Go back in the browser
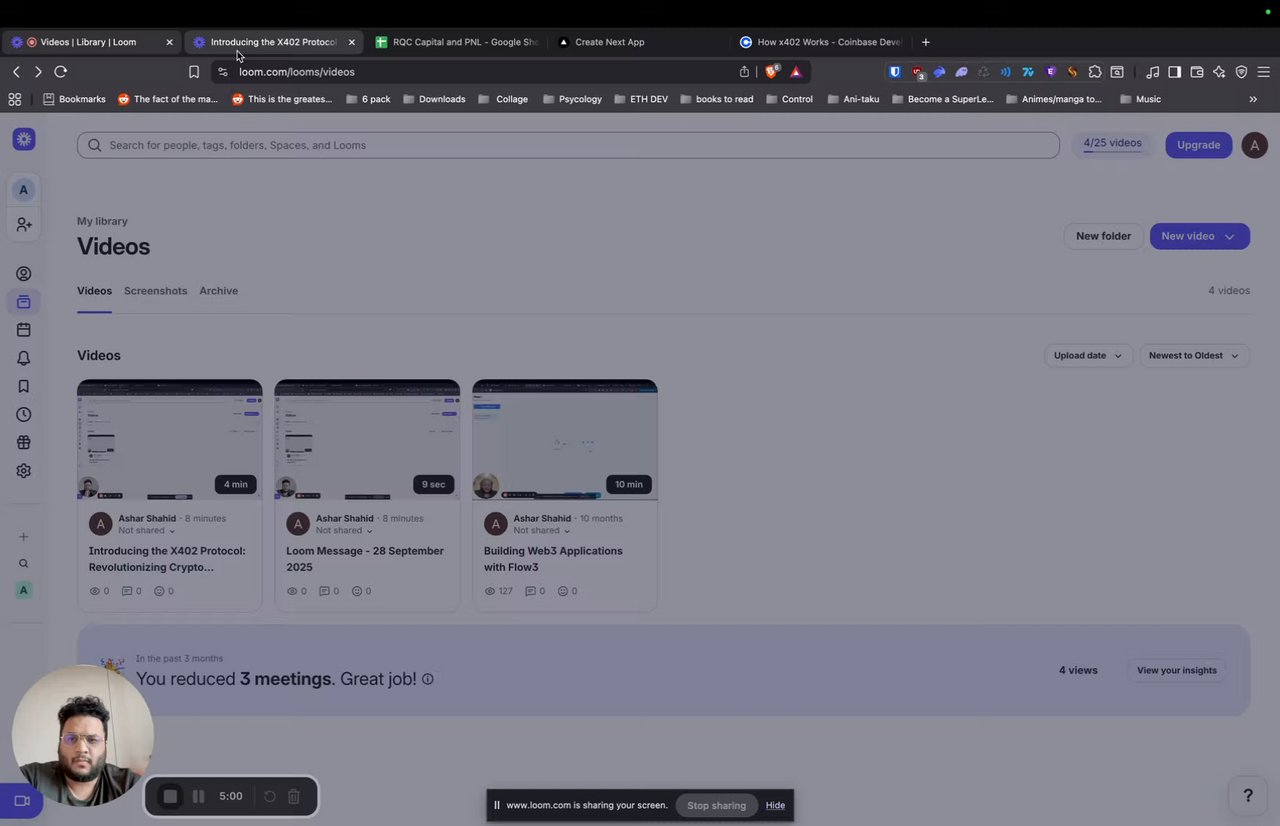The image size is (1280, 826). [x=16, y=72]
